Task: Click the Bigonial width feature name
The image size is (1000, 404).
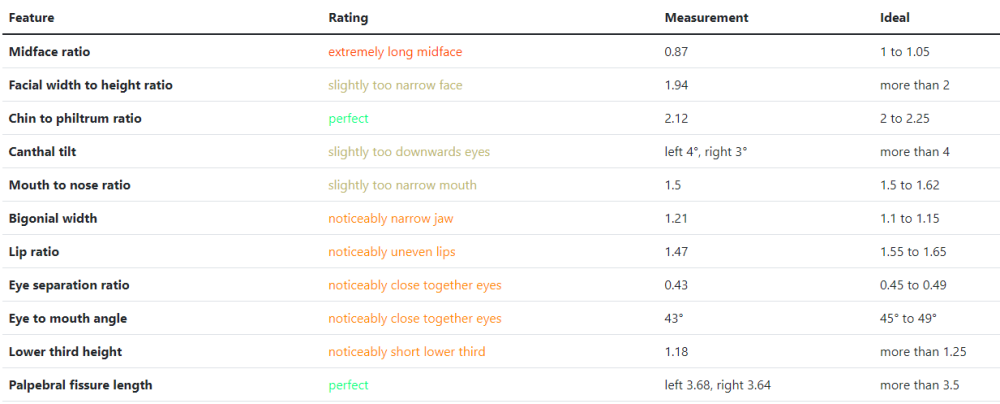Action: click(x=53, y=218)
